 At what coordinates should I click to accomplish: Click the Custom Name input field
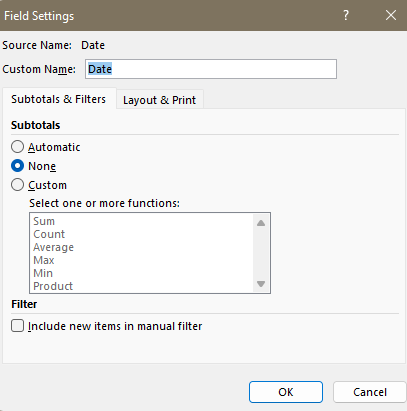pos(211,69)
